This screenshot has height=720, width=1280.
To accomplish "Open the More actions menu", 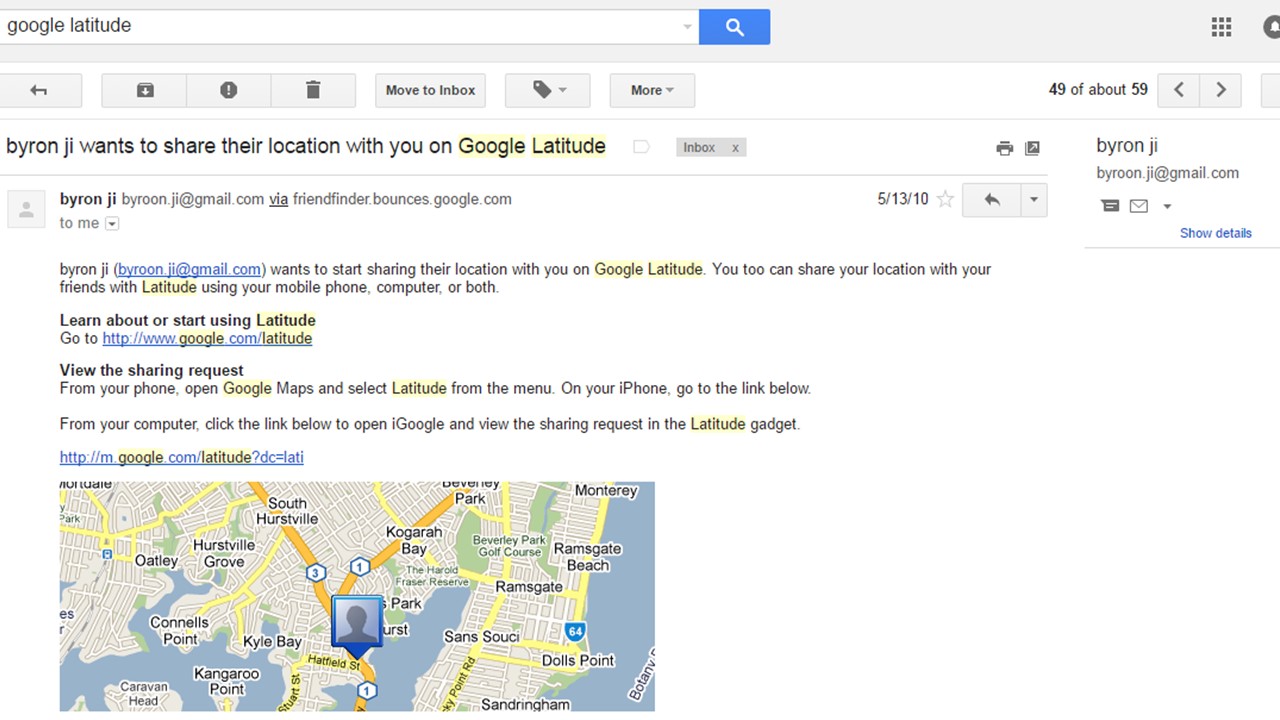I will 652,90.
